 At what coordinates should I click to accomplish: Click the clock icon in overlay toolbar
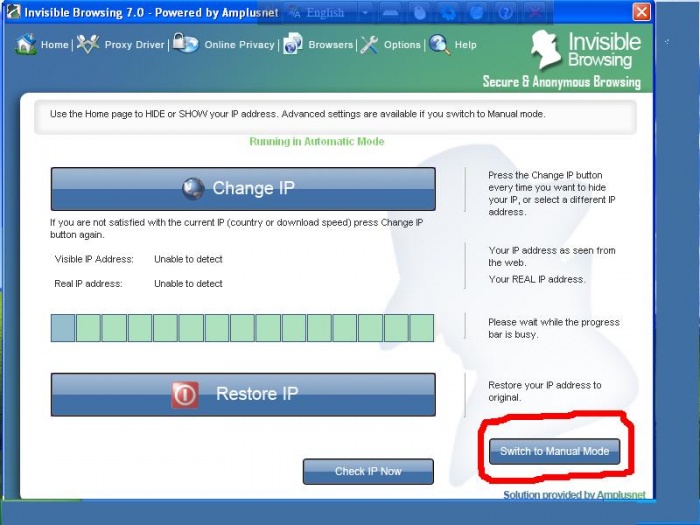pos(476,12)
